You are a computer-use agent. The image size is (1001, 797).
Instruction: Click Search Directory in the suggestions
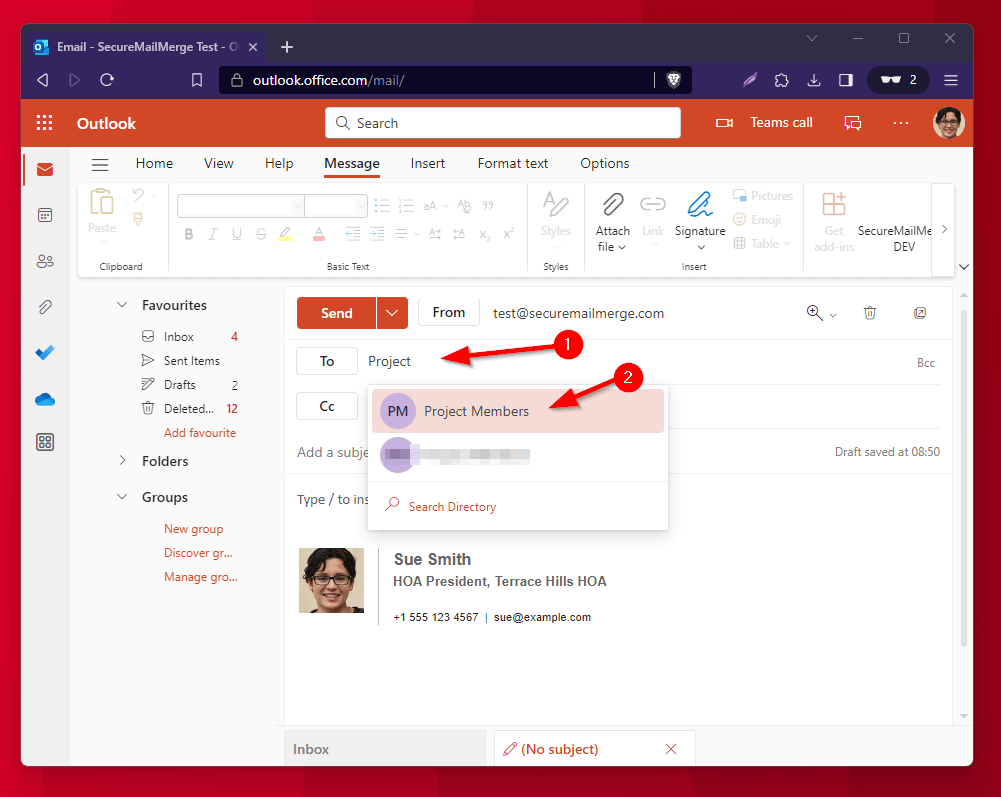pyautogui.click(x=451, y=506)
